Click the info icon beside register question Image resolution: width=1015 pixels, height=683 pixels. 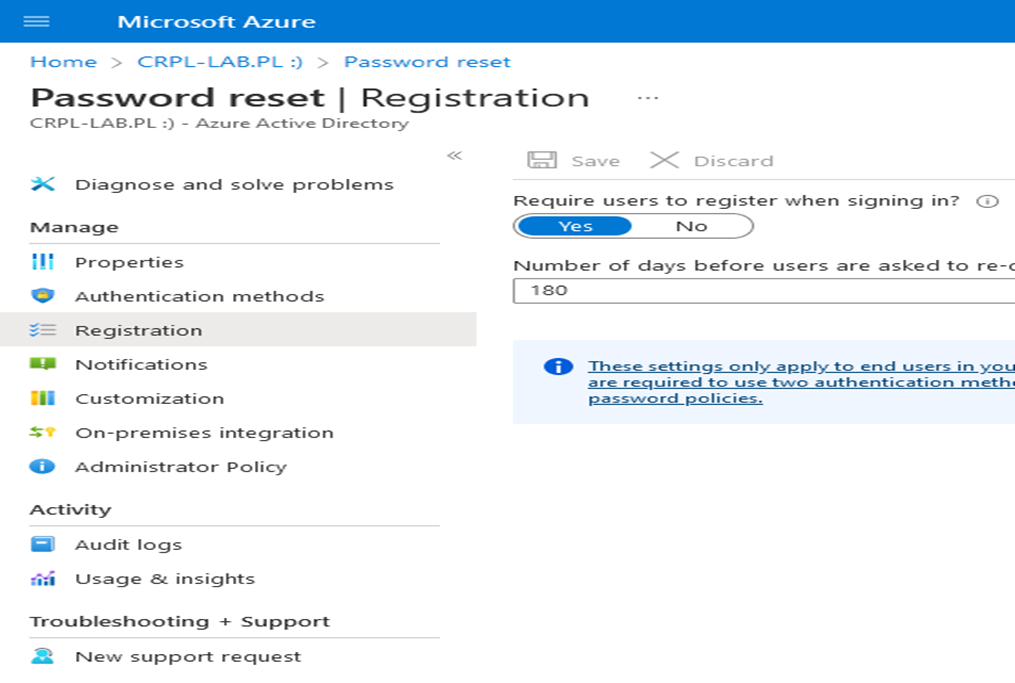tap(987, 201)
